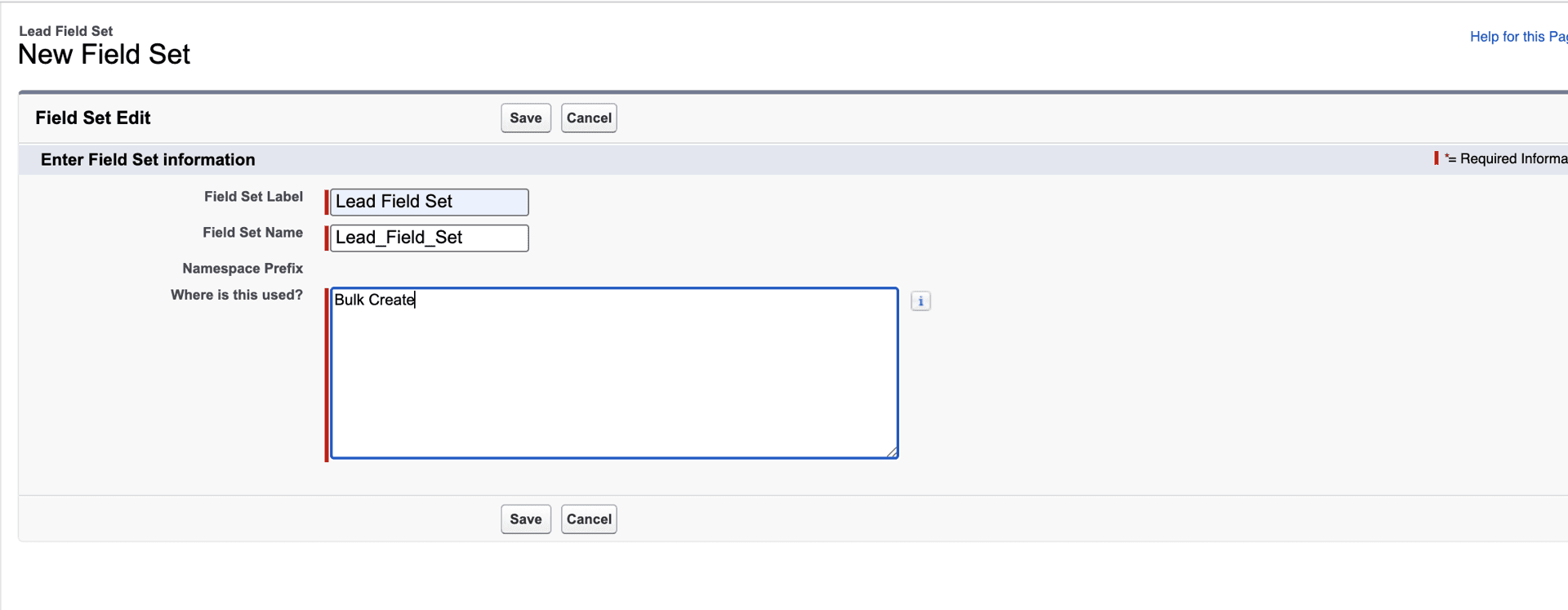
Task: Click the info icon beside the description box
Action: coord(920,301)
